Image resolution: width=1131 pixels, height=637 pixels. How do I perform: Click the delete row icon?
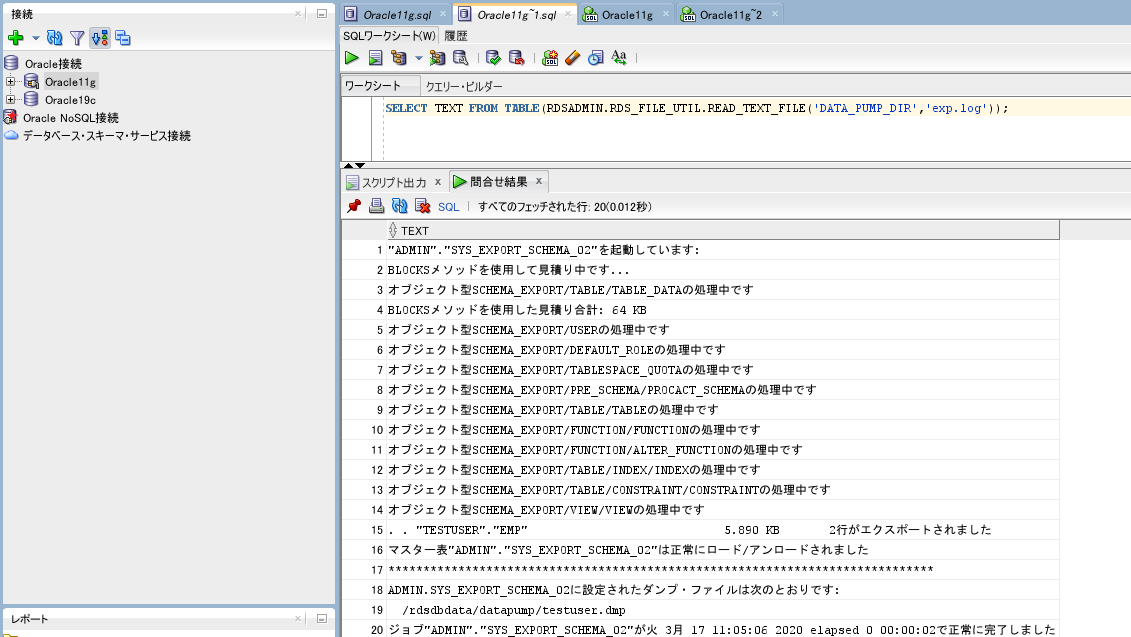423,206
